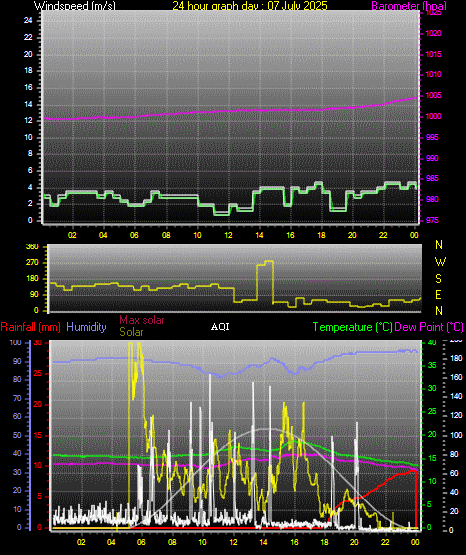Click the 'Rainfall (mm)' legend label

coord(31,327)
